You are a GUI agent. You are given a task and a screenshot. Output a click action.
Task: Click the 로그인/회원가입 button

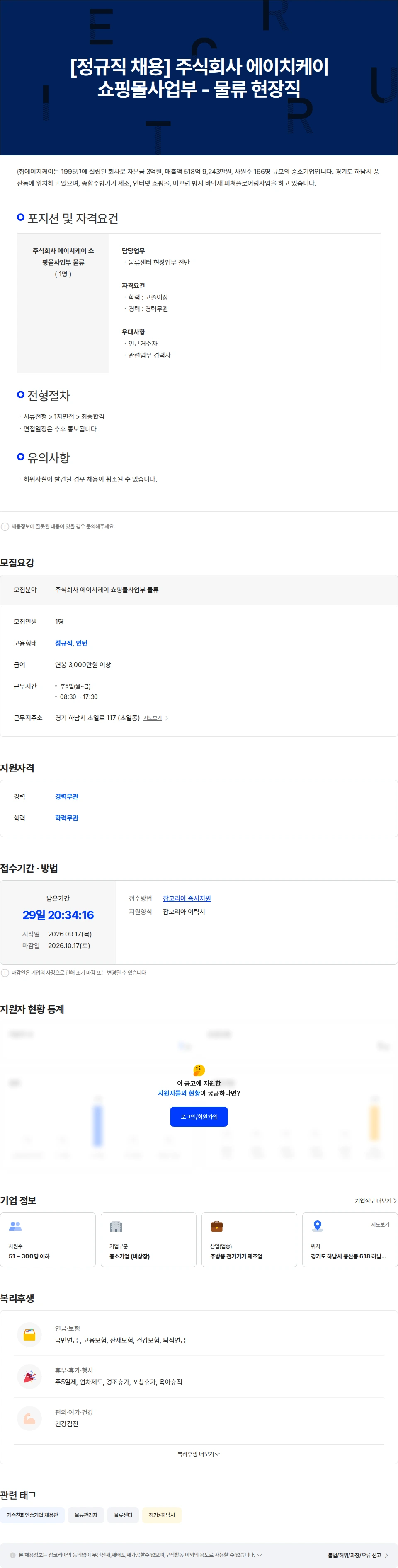pos(199,1116)
